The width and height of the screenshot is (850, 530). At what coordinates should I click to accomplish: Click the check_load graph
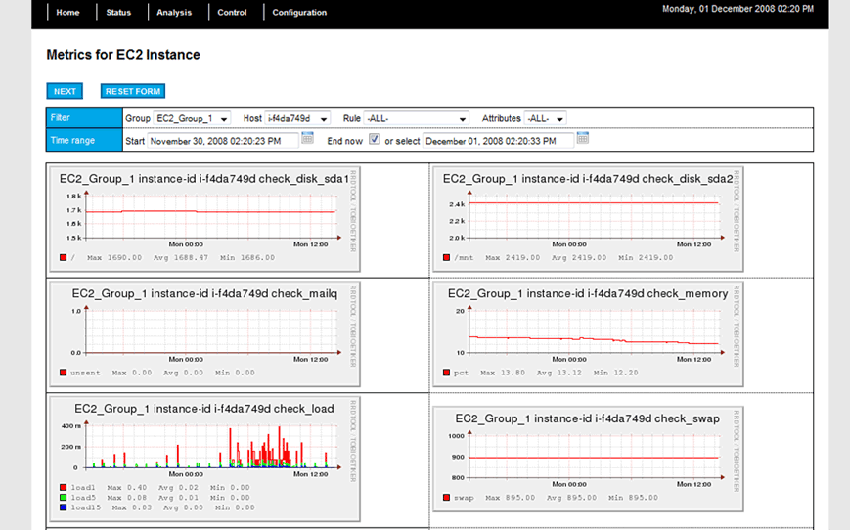click(205, 458)
